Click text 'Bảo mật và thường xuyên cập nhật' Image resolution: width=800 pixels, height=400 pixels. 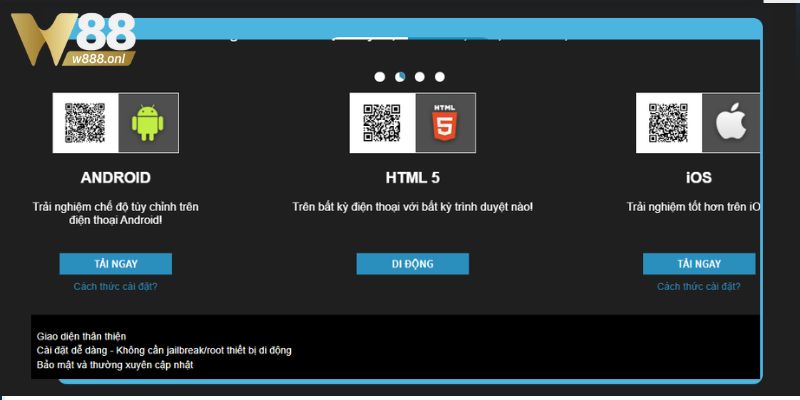tap(115, 365)
